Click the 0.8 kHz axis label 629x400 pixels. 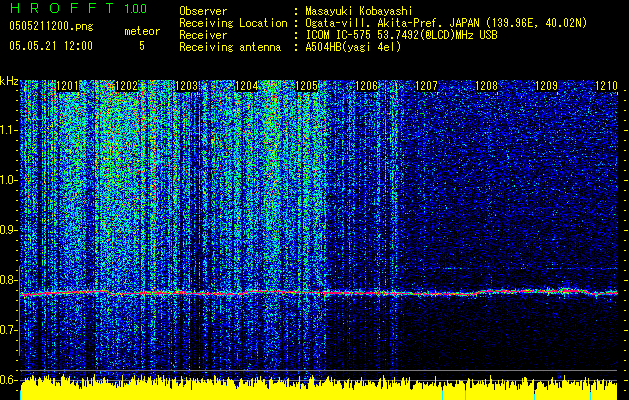pos(9,280)
